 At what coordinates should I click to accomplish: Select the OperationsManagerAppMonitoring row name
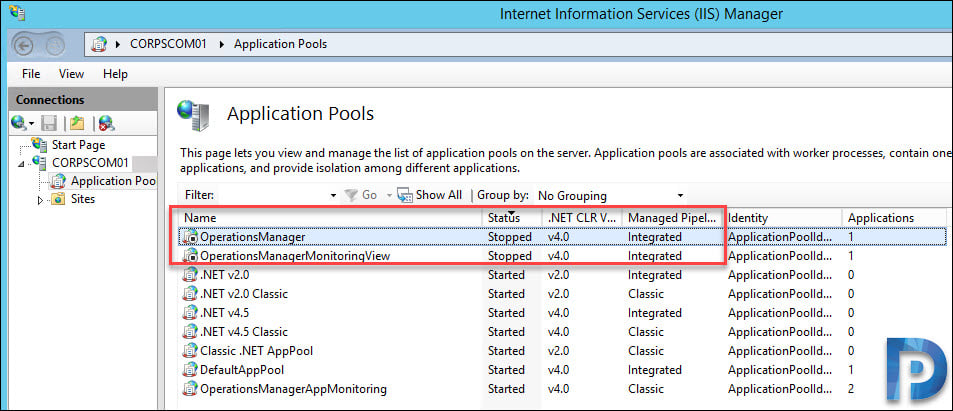294,389
